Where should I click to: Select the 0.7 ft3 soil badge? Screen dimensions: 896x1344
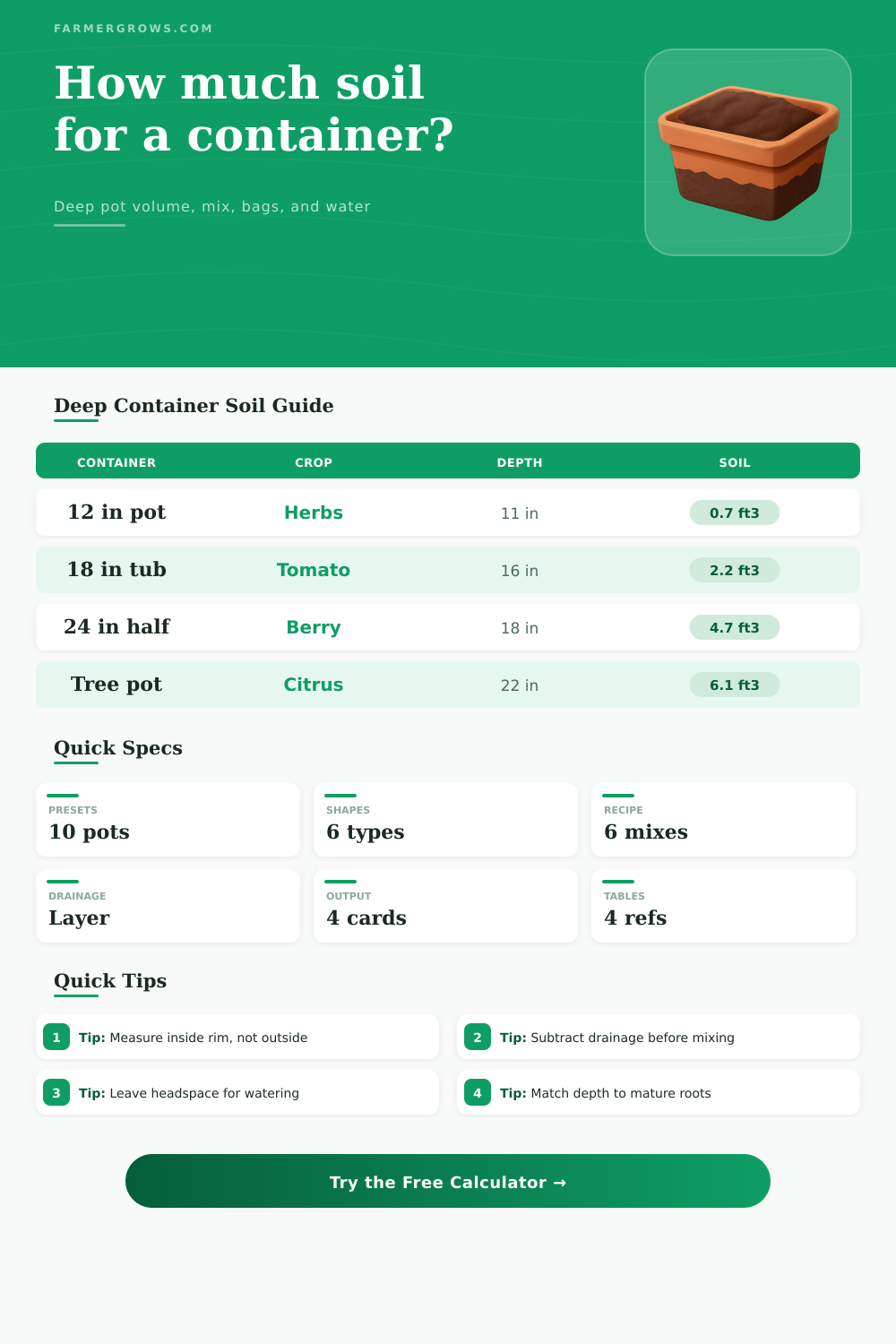click(735, 513)
